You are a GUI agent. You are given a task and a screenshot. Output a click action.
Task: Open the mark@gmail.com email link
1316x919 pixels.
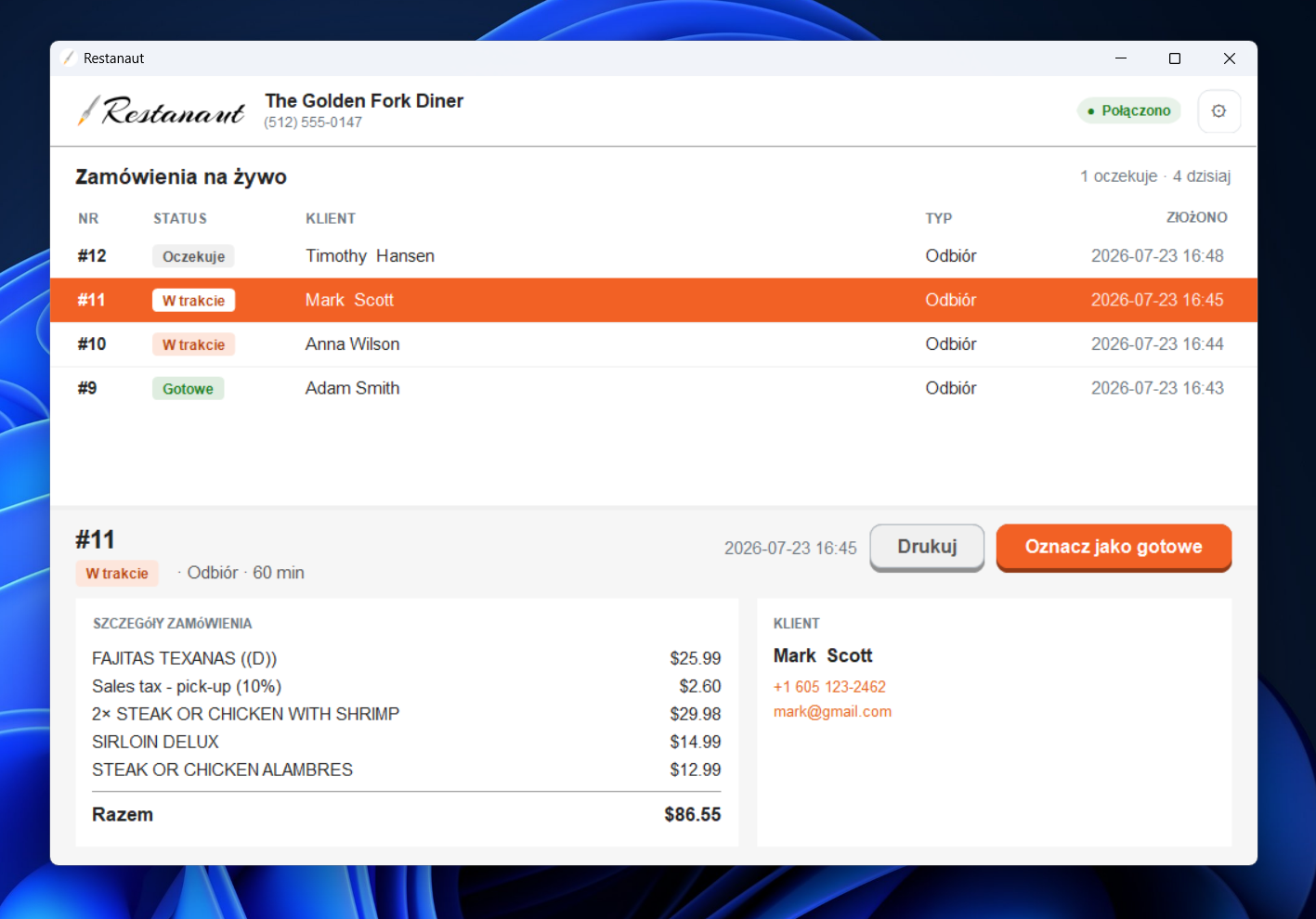click(x=832, y=712)
